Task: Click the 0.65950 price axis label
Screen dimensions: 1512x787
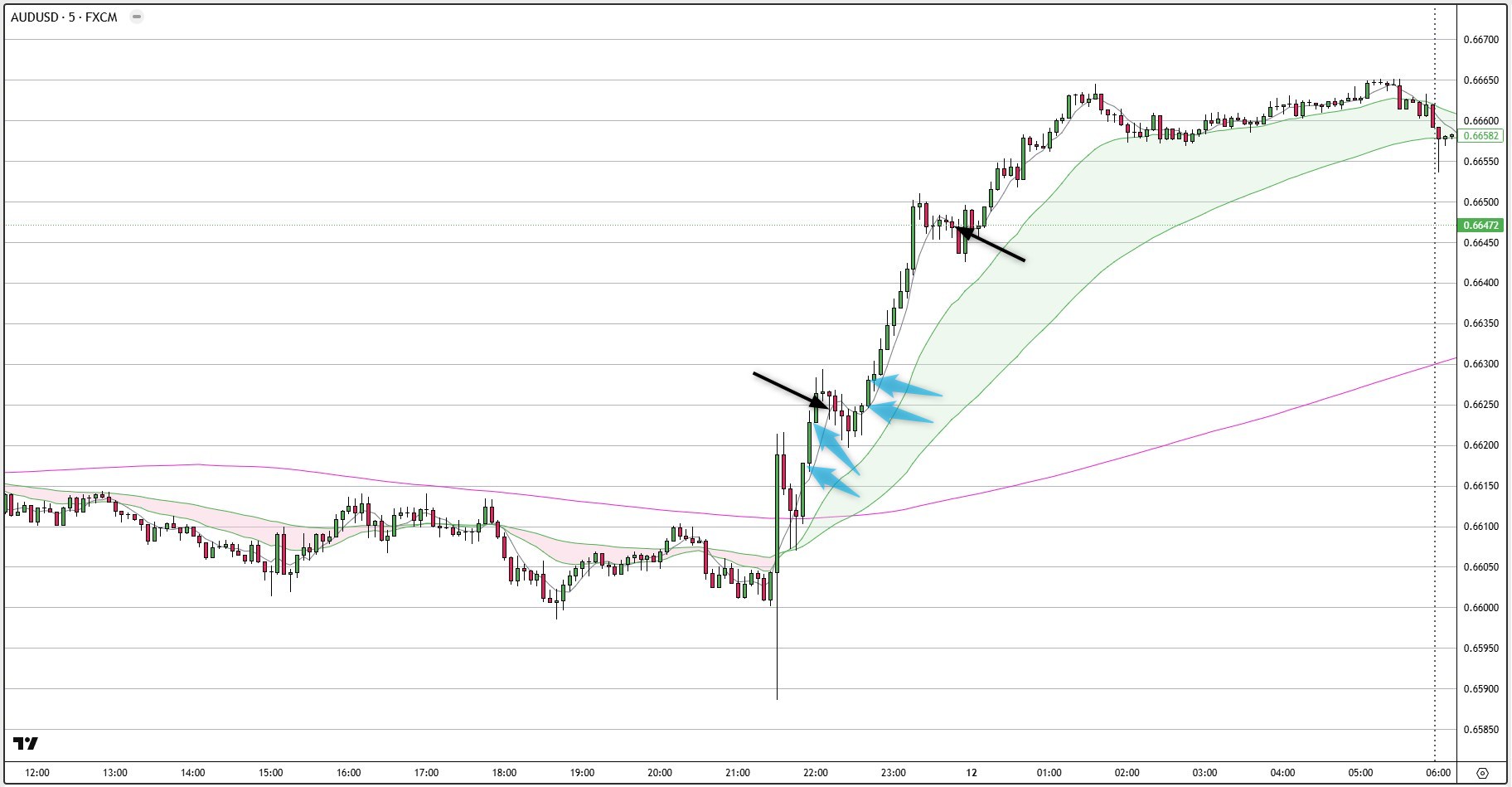Action: pos(1480,649)
